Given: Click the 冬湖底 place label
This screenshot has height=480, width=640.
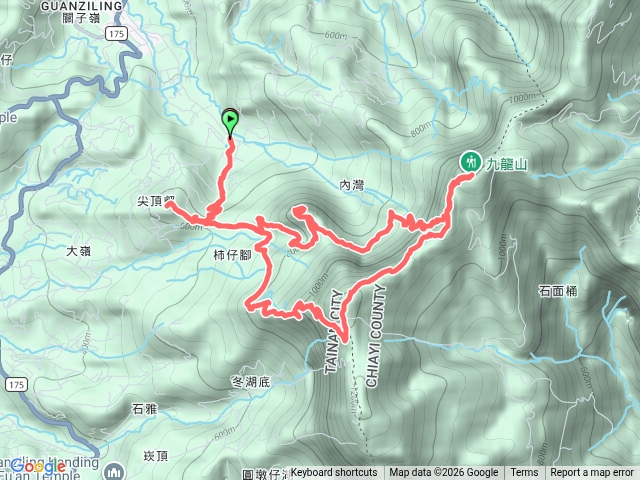Looking at the screenshot, I should 251,382.
